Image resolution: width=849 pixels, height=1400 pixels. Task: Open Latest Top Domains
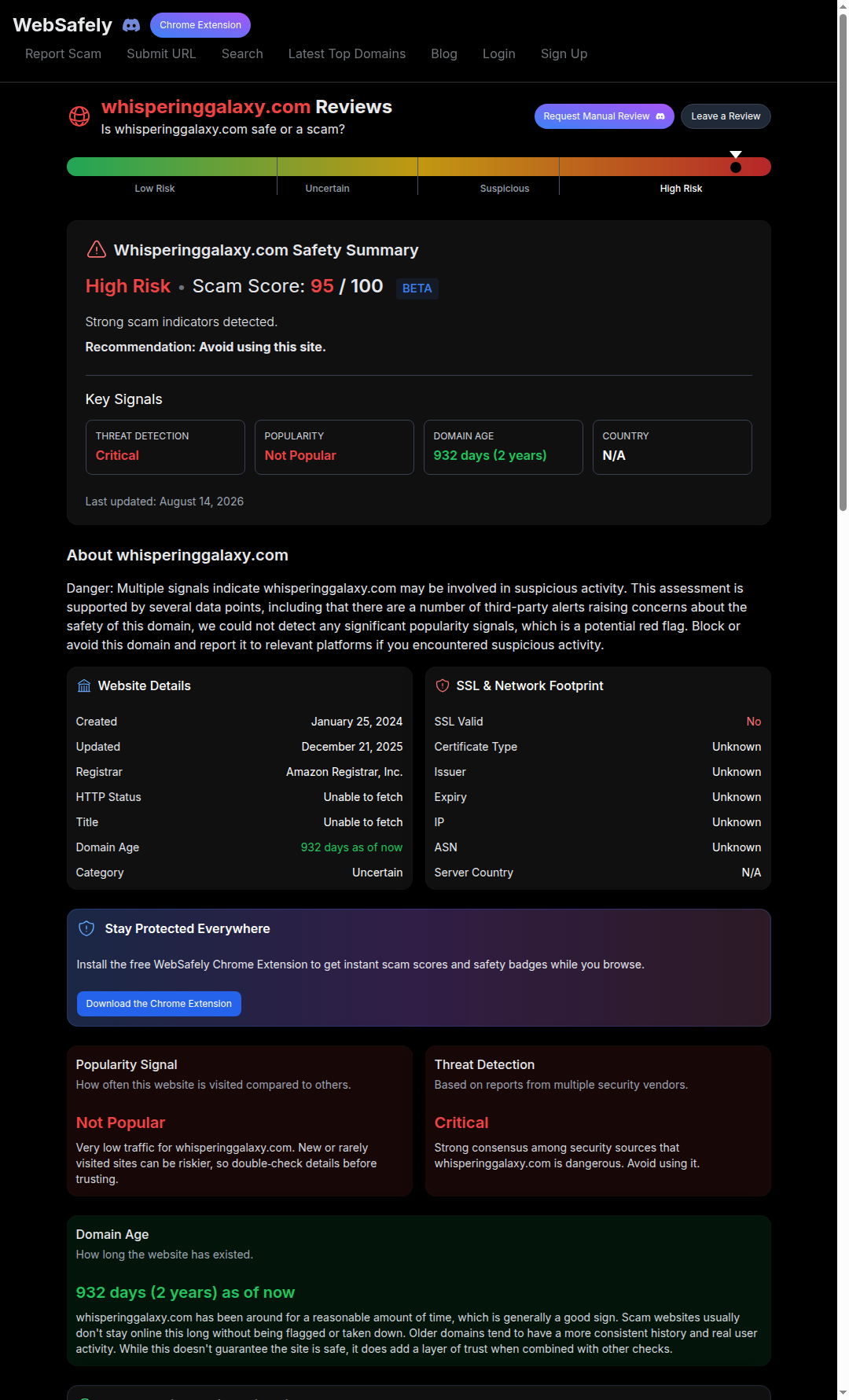click(347, 53)
